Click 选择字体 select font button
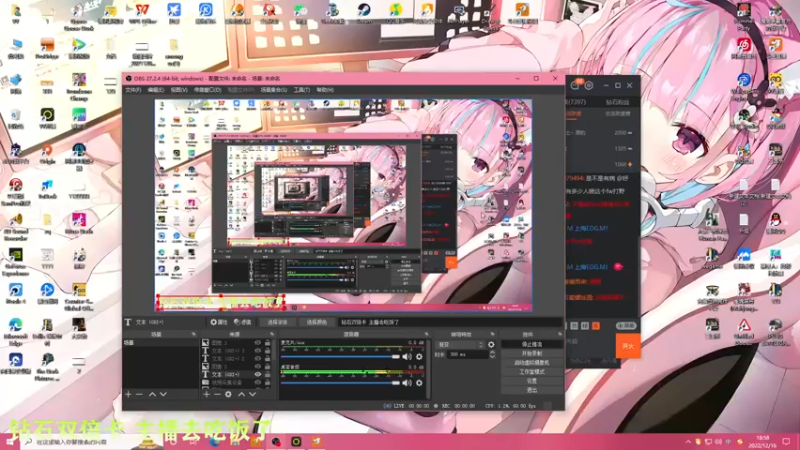The image size is (800, 450). pyautogui.click(x=278, y=322)
